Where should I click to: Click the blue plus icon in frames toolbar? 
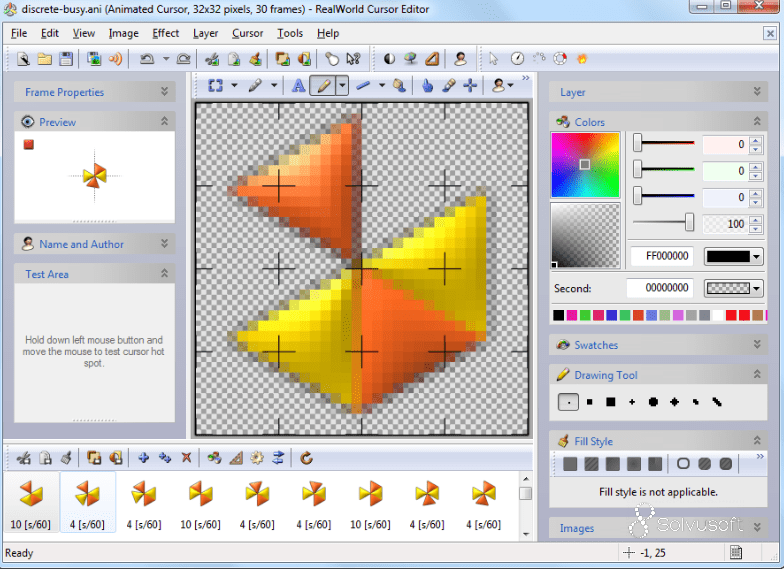[144, 458]
